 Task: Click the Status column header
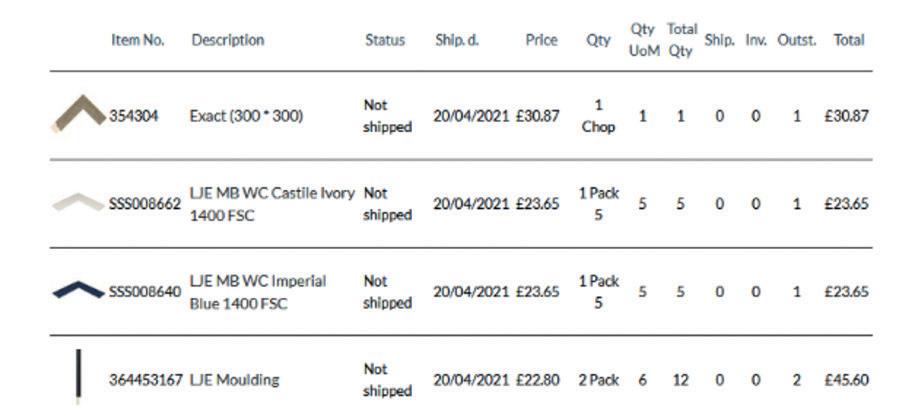(x=385, y=40)
